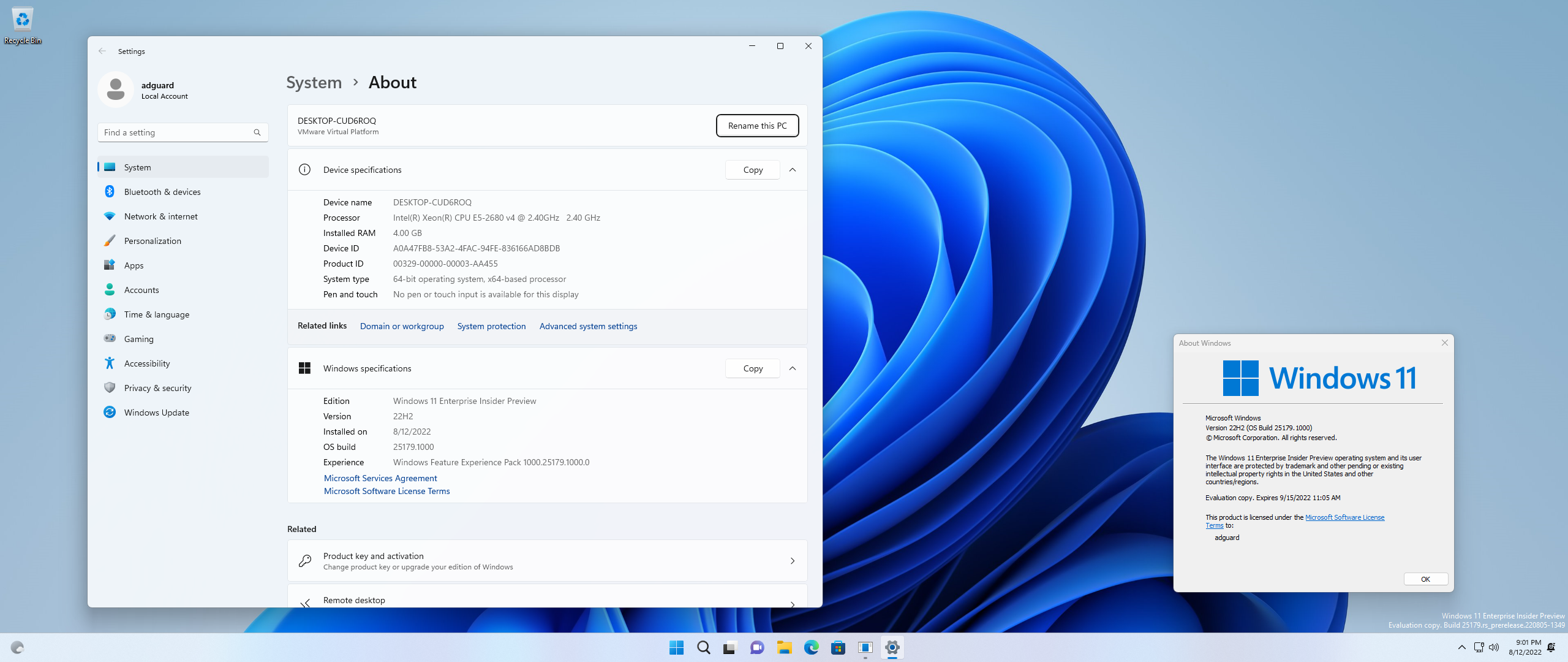Launch Microsoft Edge from the taskbar
Screen dimensions: 1568x662
[x=812, y=648]
